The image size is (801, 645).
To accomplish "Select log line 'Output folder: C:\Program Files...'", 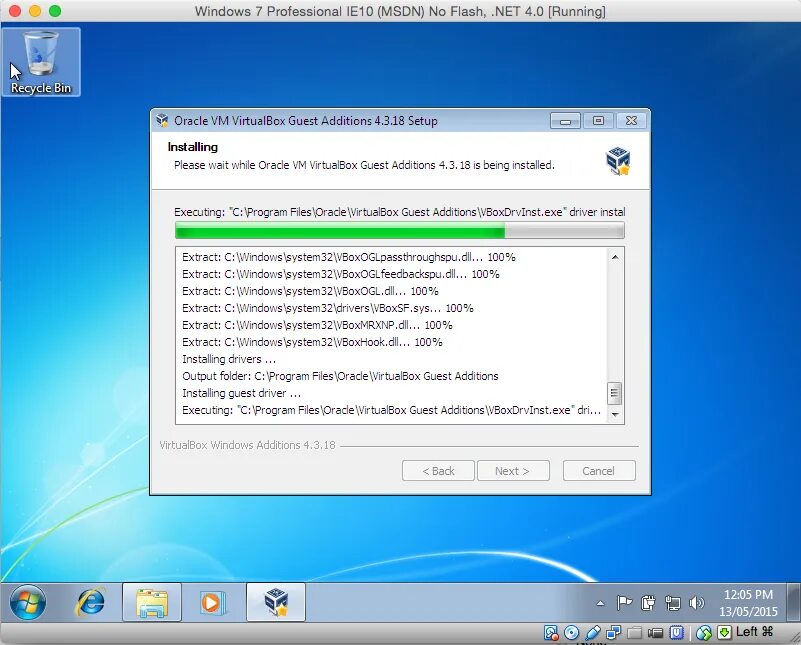I will point(340,376).
